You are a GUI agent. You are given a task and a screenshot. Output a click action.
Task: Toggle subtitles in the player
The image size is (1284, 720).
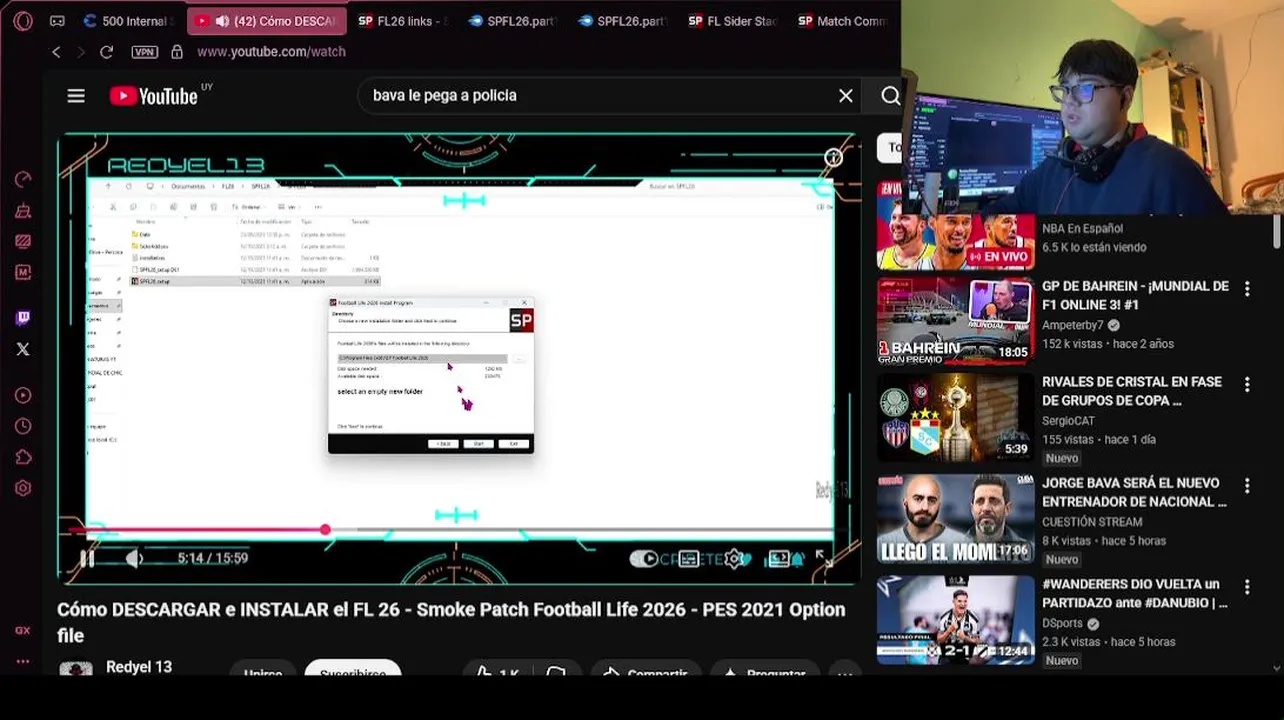689,559
